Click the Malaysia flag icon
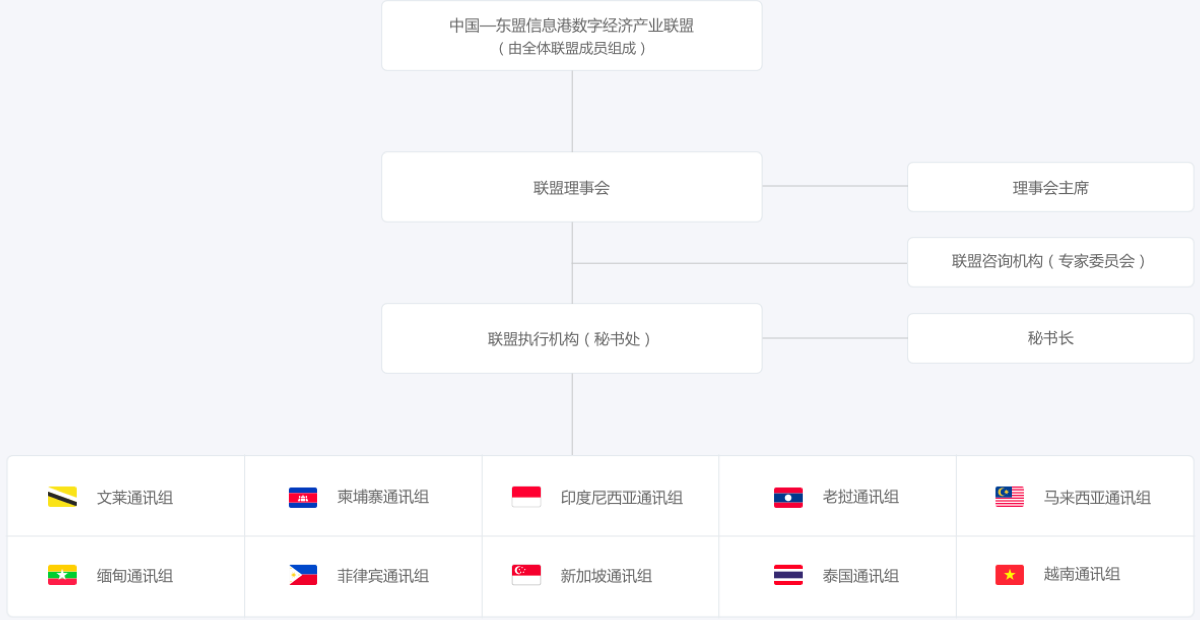The width and height of the screenshot is (1200, 620). coord(1009,497)
